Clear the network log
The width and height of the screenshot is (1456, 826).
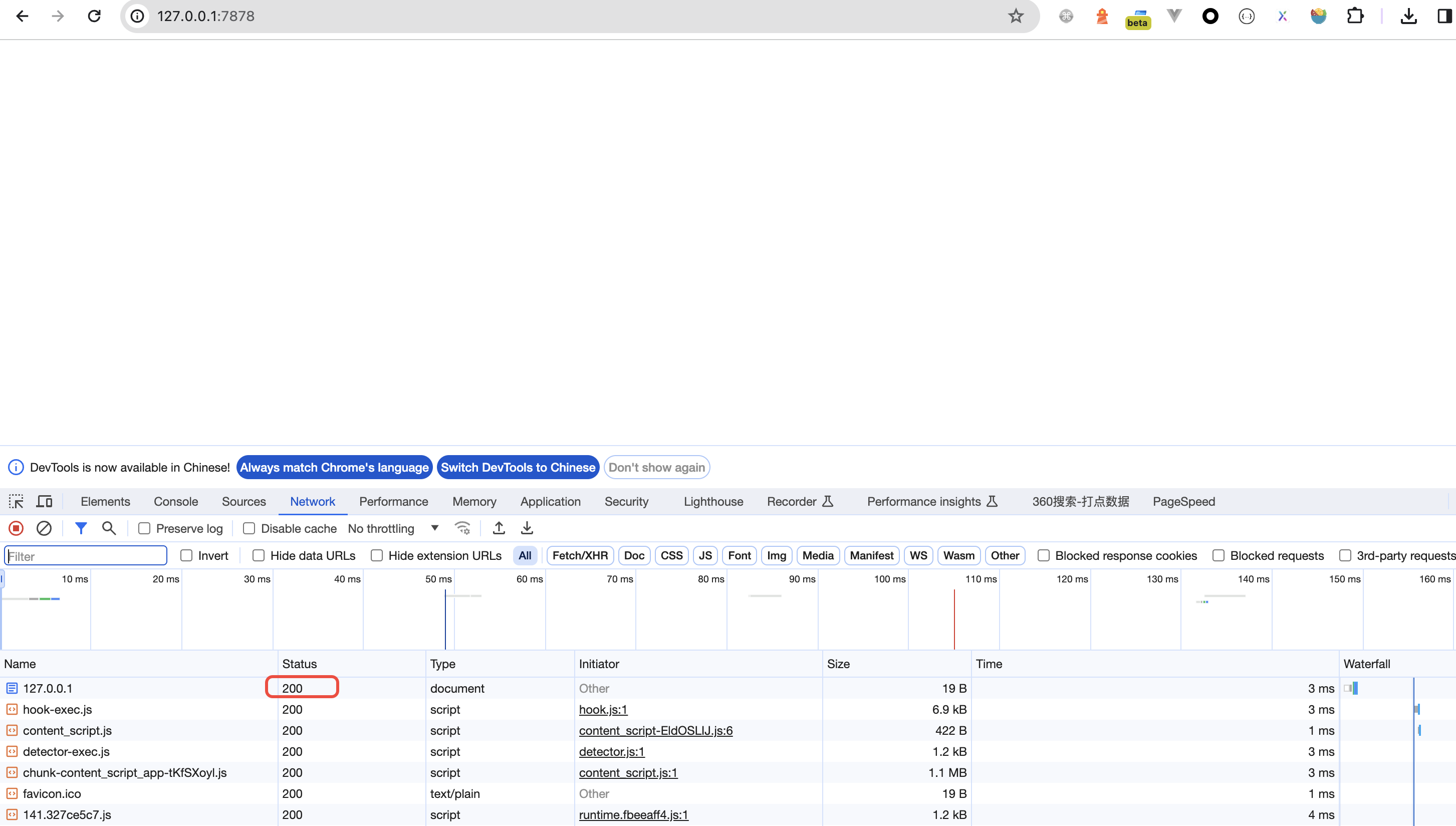pyautogui.click(x=44, y=529)
